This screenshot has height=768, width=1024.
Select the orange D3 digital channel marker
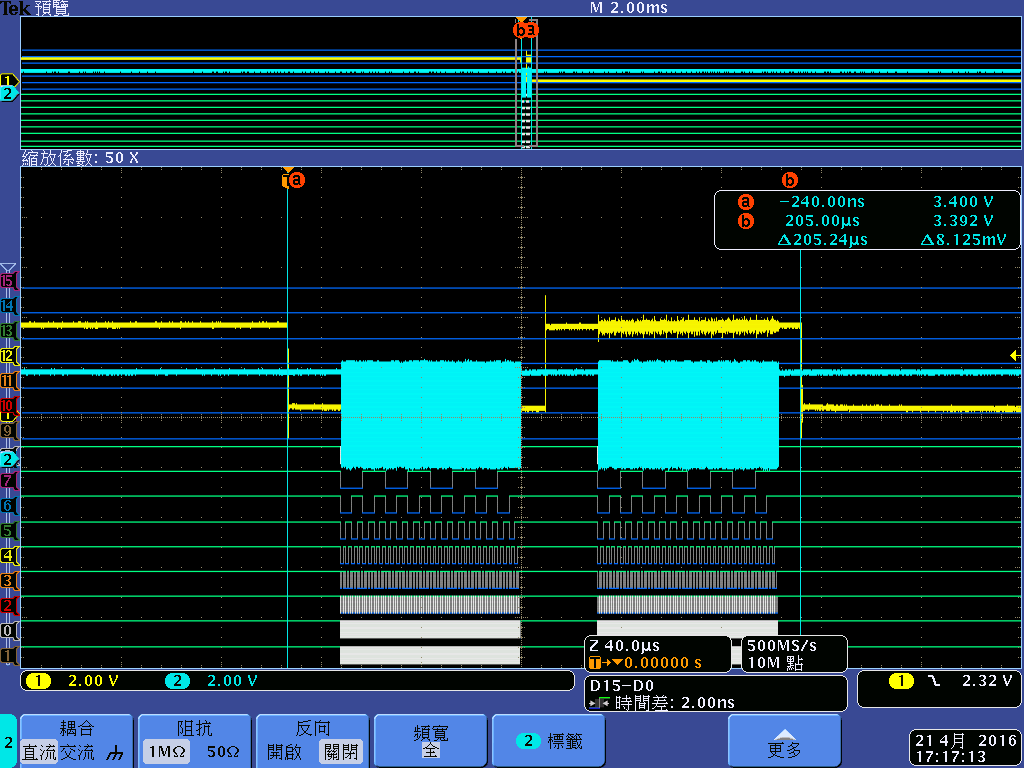pos(8,581)
